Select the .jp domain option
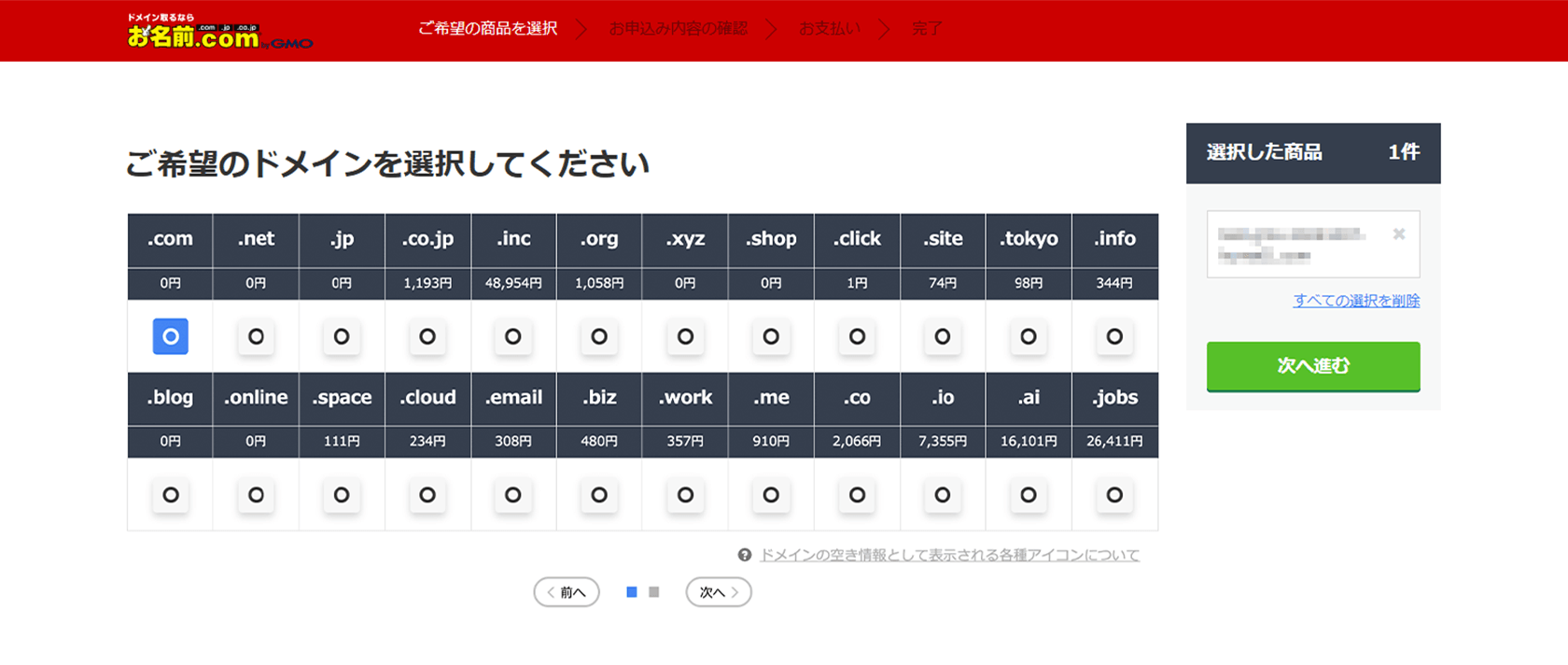1568x665 pixels. click(x=342, y=336)
